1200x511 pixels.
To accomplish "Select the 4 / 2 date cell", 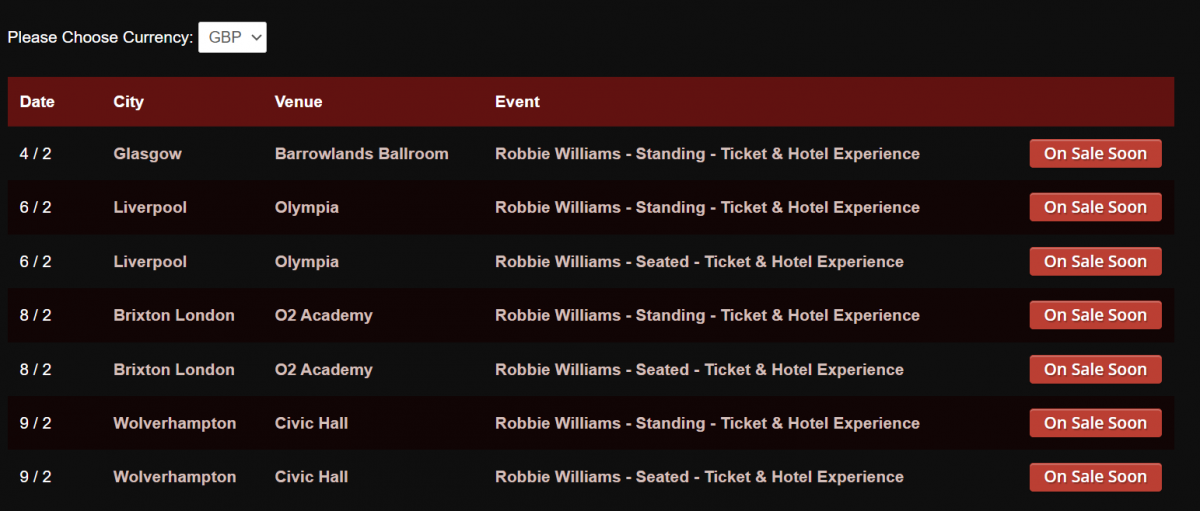I will 35,154.
